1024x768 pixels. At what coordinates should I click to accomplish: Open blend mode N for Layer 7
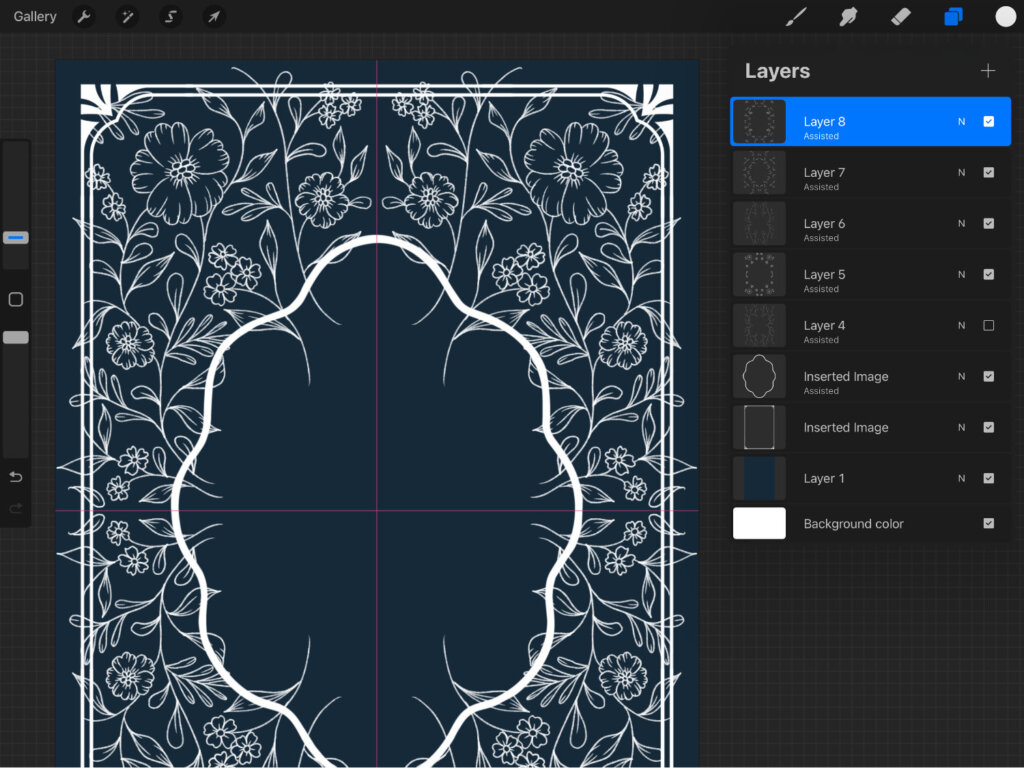coord(961,173)
